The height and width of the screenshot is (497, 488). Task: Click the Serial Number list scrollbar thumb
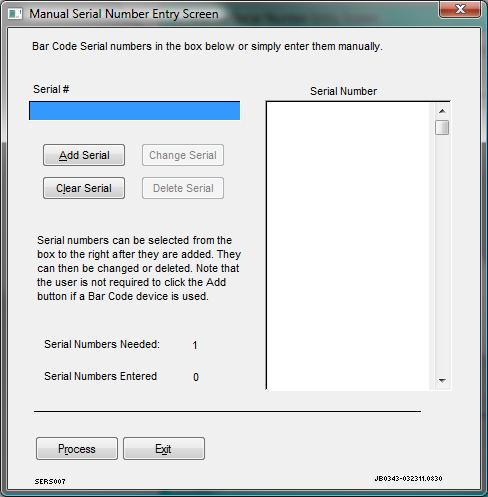pos(442,127)
